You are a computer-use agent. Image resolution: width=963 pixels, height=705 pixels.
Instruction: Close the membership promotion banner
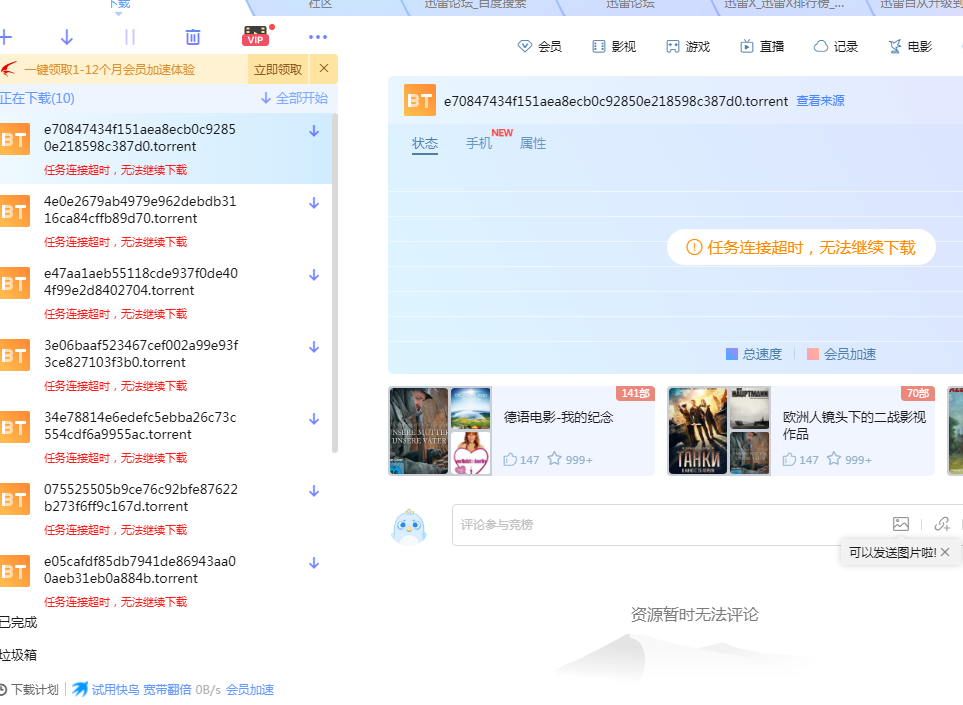coord(323,69)
